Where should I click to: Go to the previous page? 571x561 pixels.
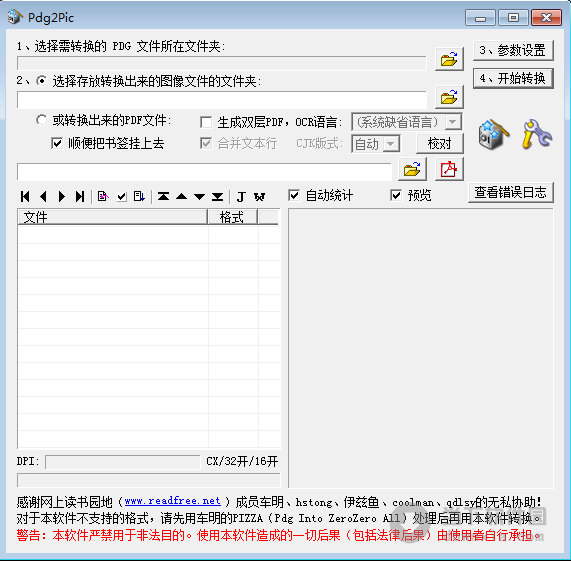[43, 197]
